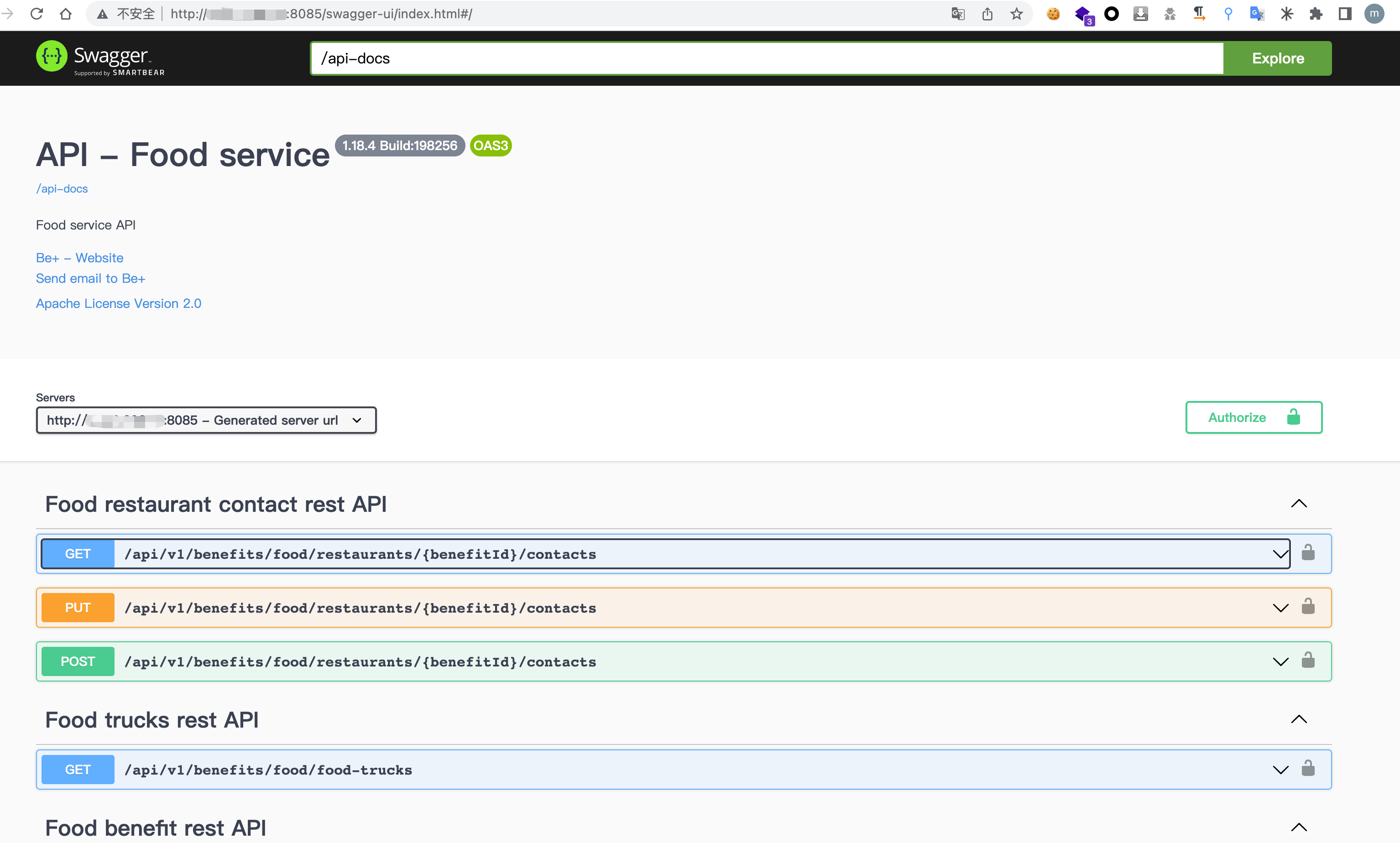
Task: Collapse Food trucks rest API section
Action: 1299,719
